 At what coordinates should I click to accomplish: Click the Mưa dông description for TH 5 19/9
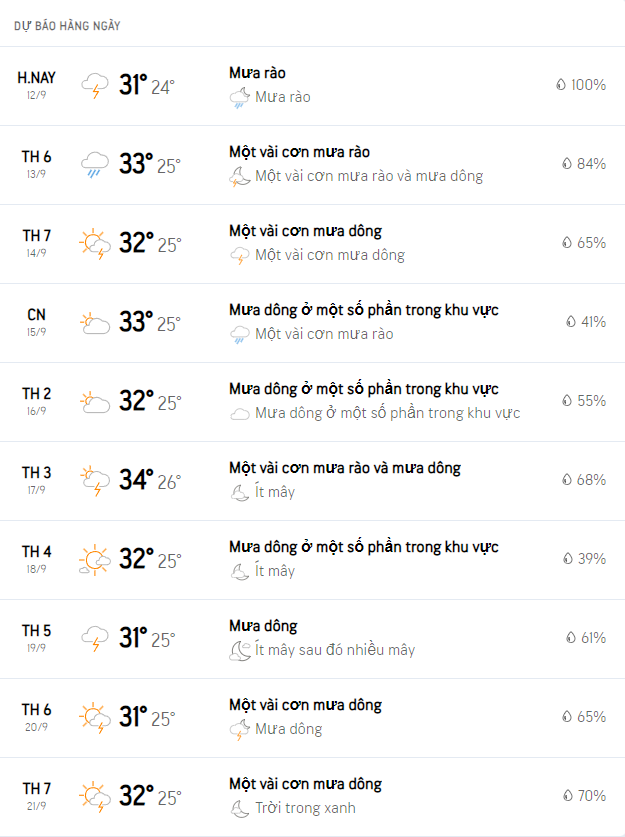(x=263, y=626)
